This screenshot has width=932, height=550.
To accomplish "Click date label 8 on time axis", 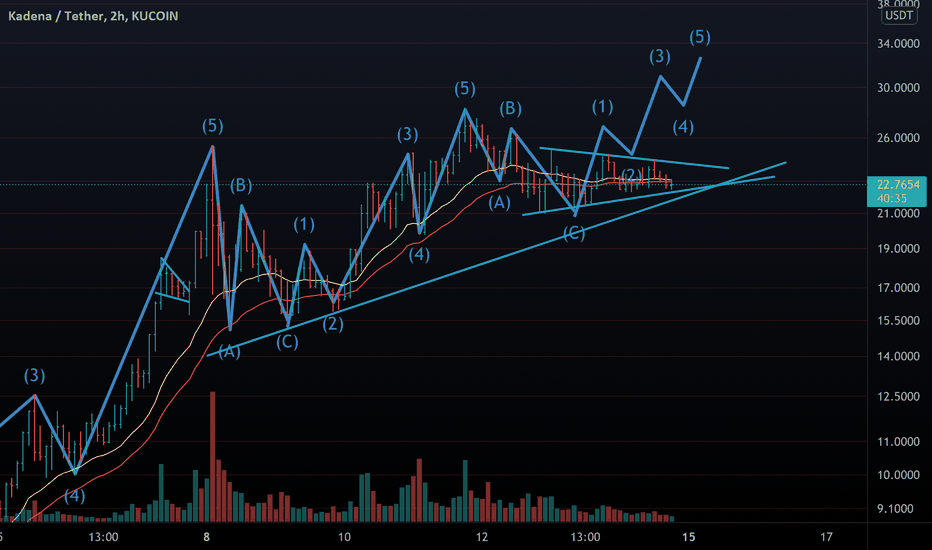I will point(206,537).
